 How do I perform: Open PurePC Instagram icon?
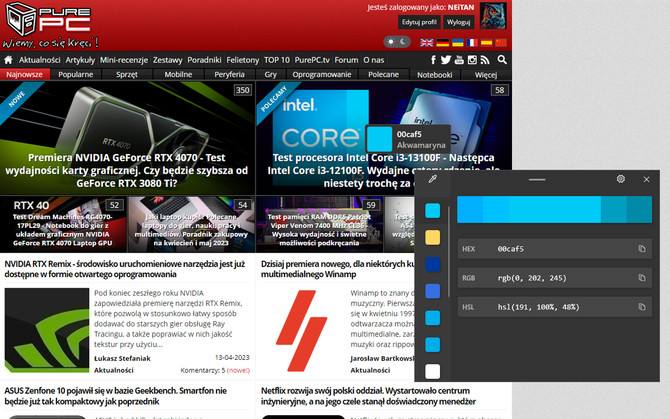click(x=472, y=60)
